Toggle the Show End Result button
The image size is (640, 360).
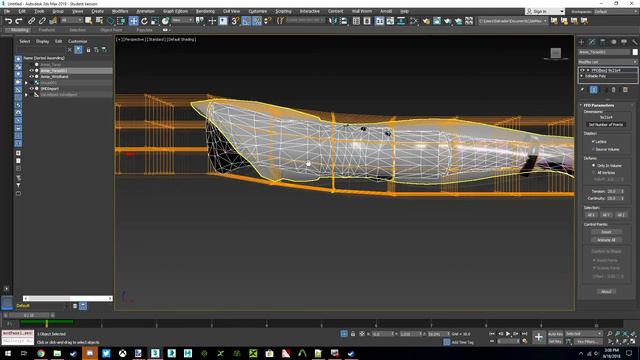594,90
